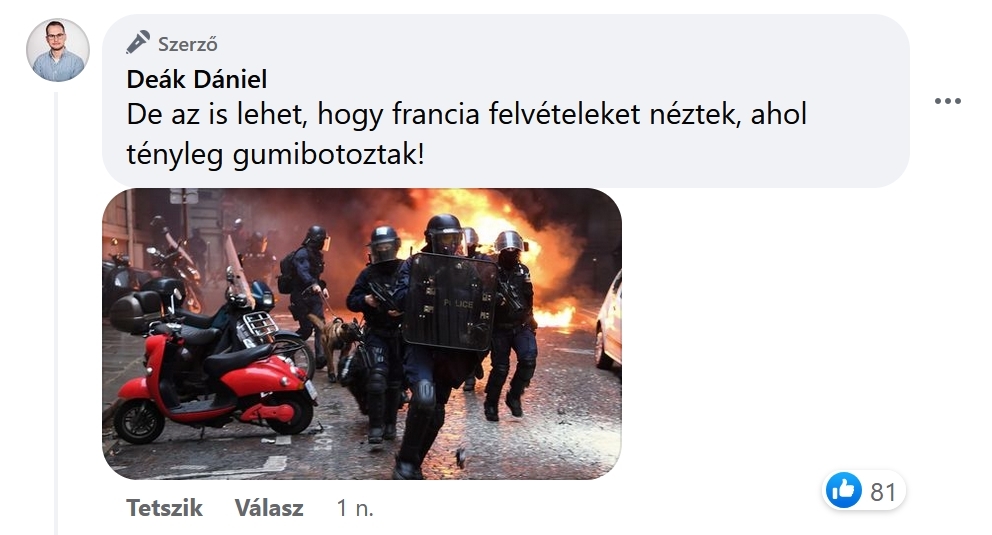Like the comment with Tetszik

pos(164,508)
